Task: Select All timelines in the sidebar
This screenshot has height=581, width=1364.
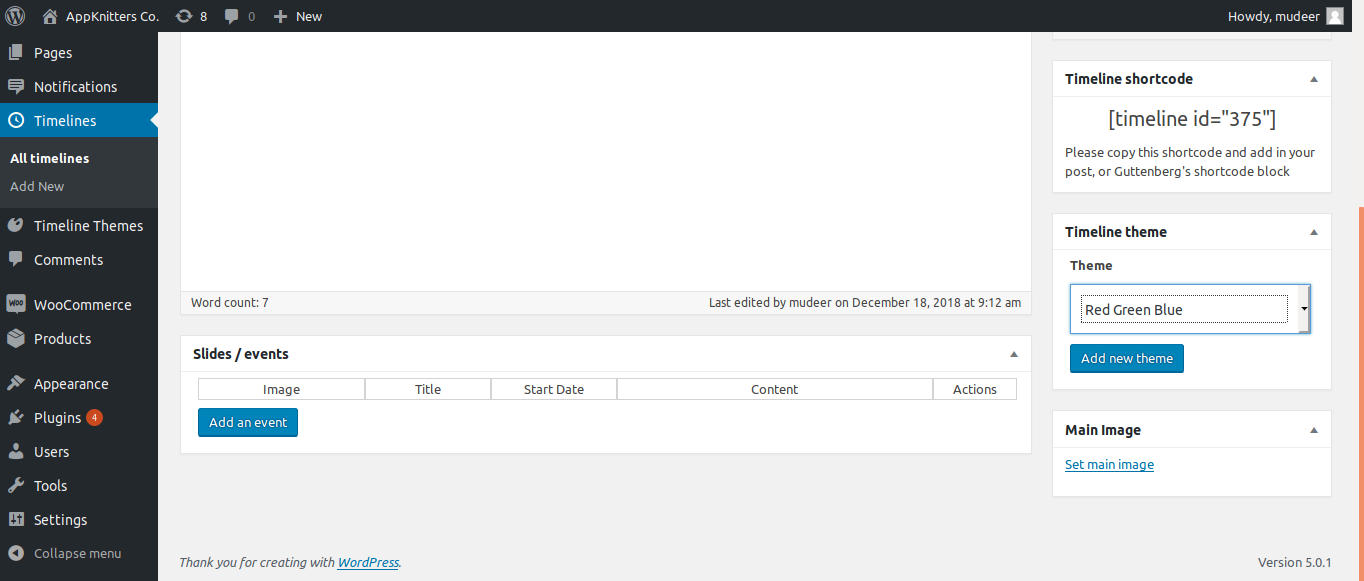Action: tap(48, 157)
